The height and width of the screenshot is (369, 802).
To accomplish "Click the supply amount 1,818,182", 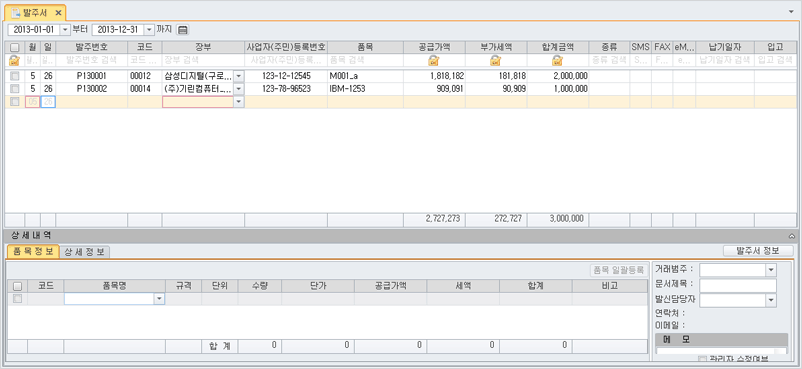I will pyautogui.click(x=434, y=76).
